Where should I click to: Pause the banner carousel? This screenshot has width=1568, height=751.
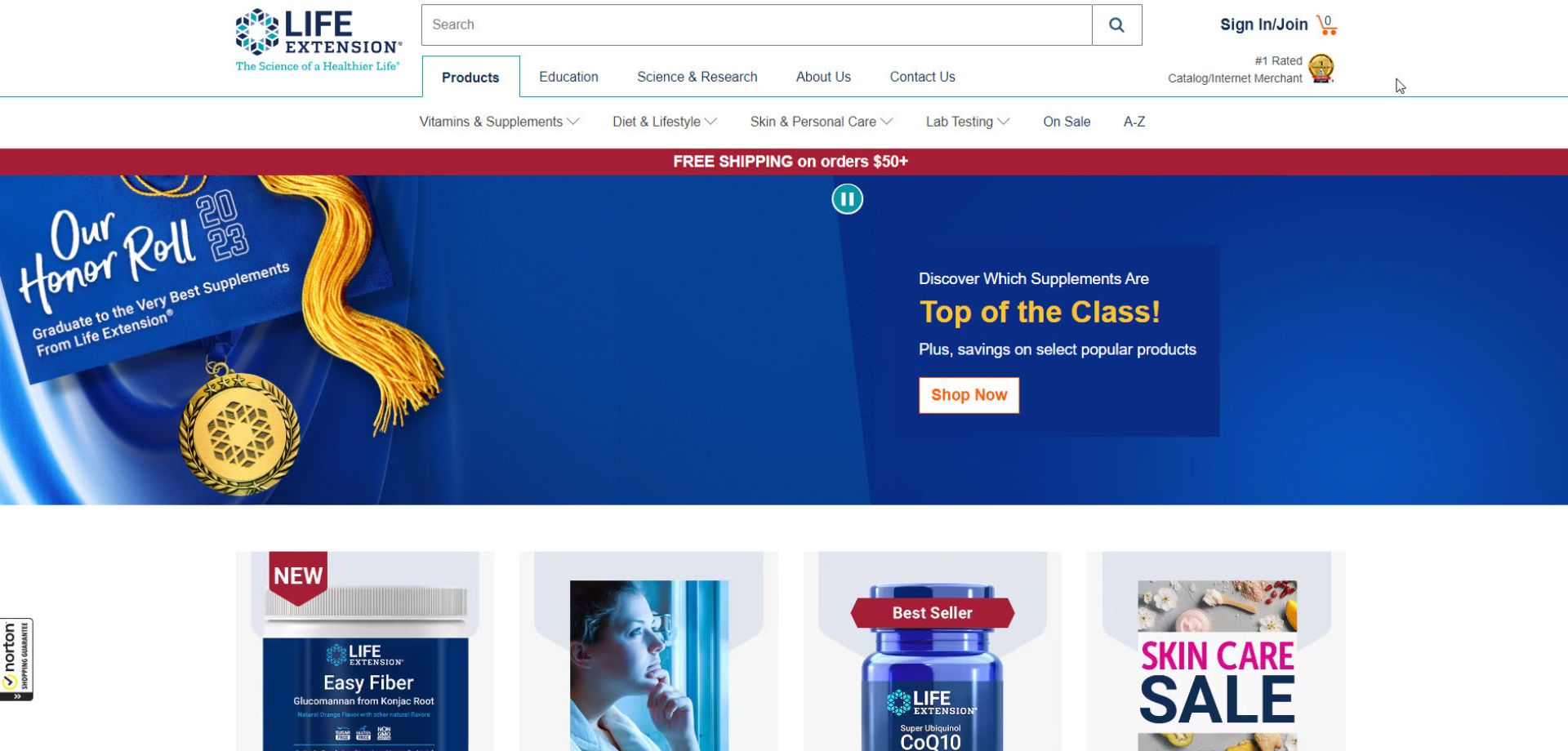coord(847,199)
